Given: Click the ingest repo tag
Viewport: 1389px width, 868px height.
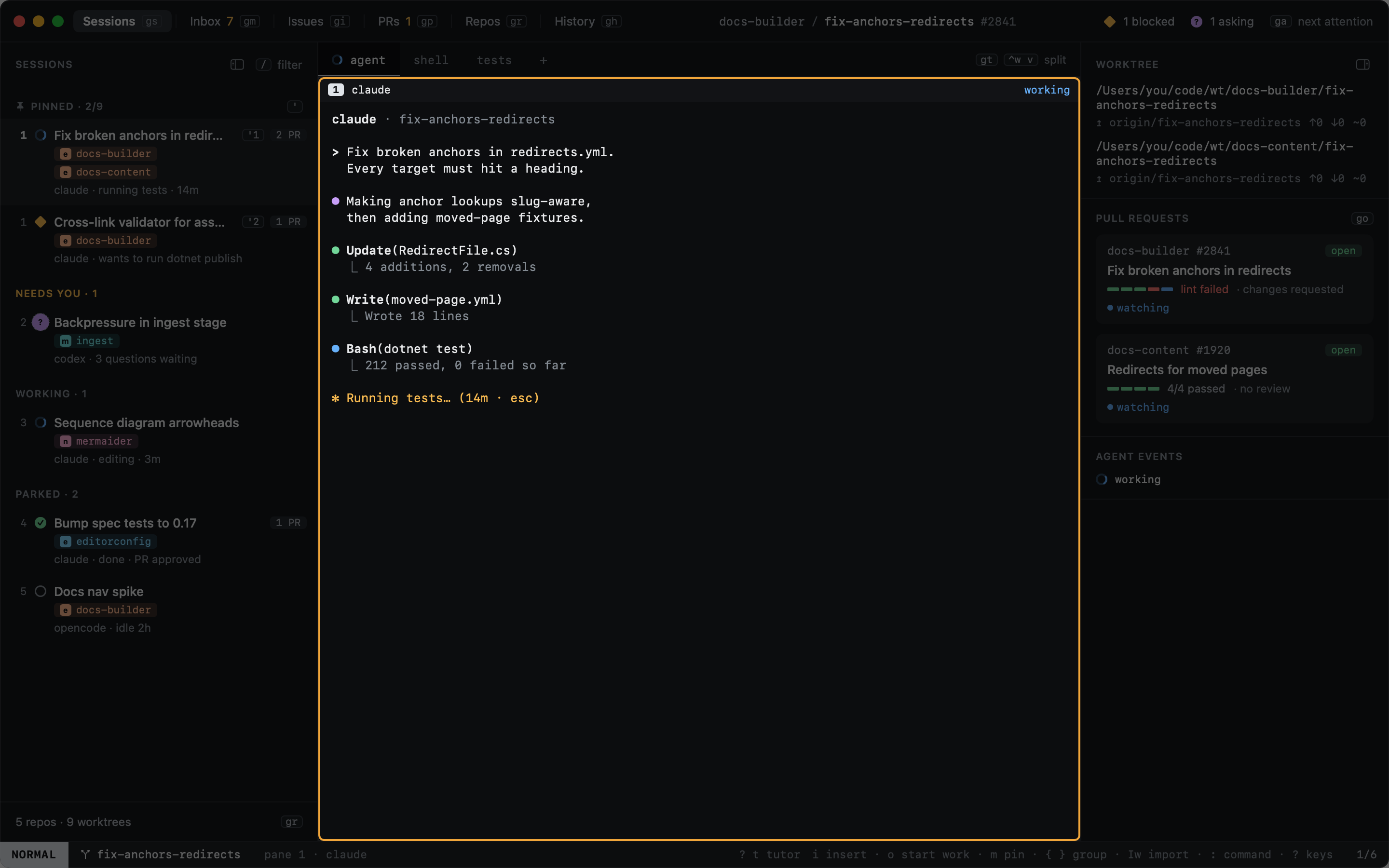Looking at the screenshot, I should pos(87,340).
